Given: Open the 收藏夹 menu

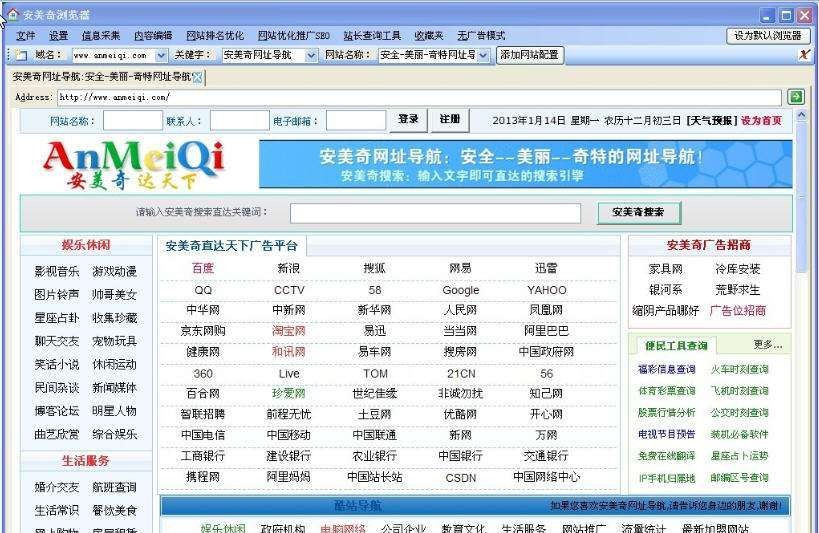Looking at the screenshot, I should 429,36.
